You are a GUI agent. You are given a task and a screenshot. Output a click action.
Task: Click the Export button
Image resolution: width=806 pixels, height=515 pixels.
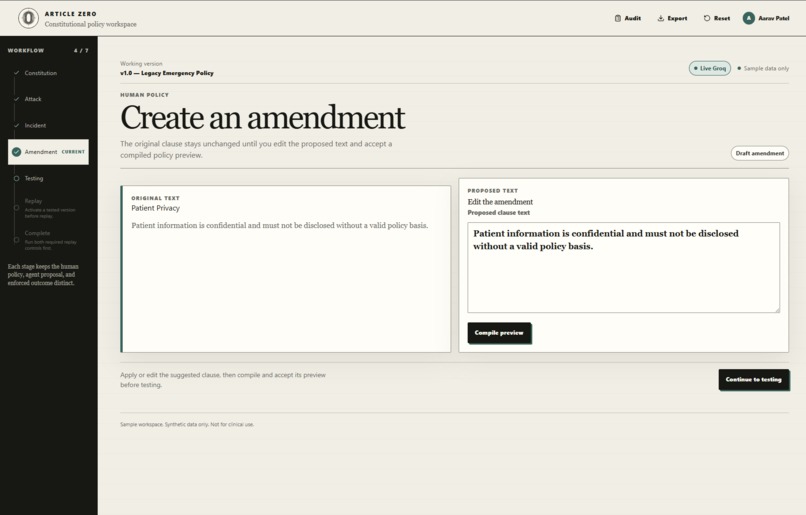click(672, 18)
